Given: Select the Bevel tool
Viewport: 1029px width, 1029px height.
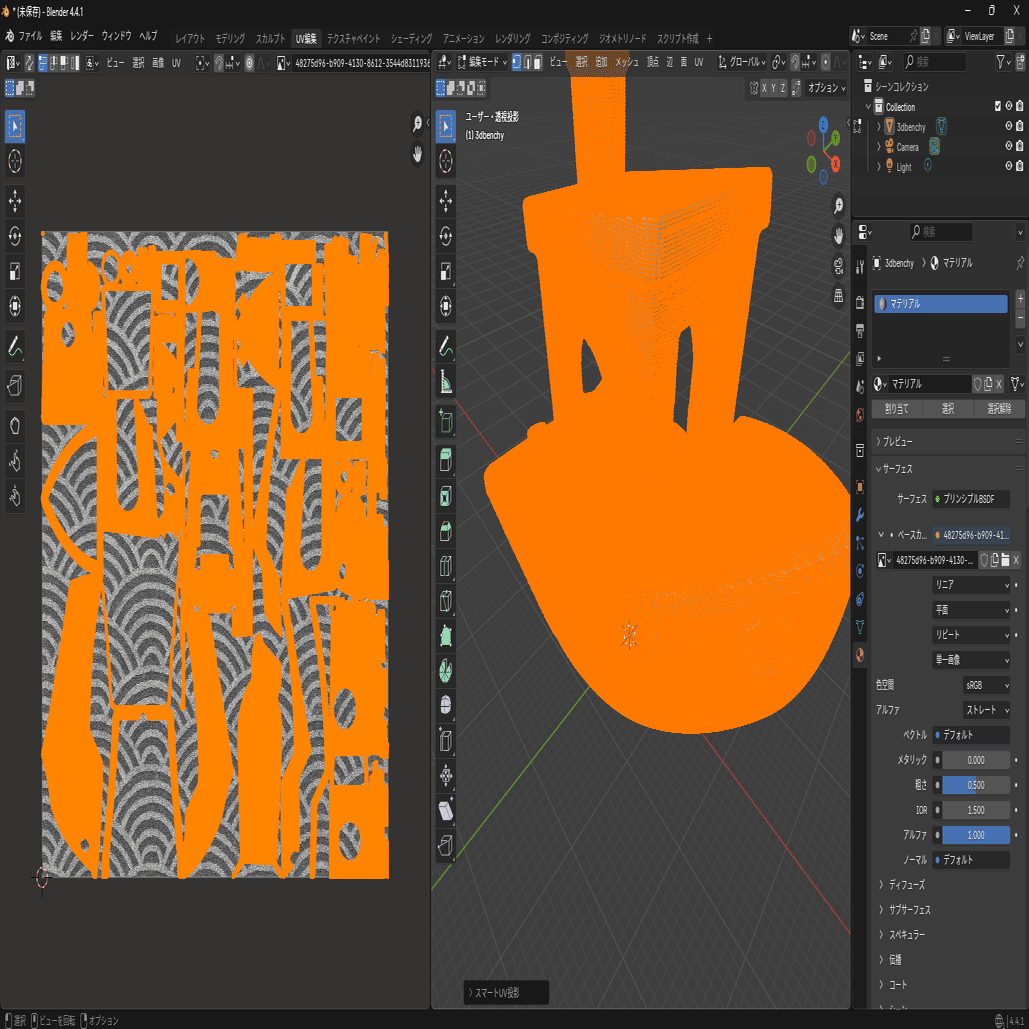Looking at the screenshot, I should click(x=446, y=531).
